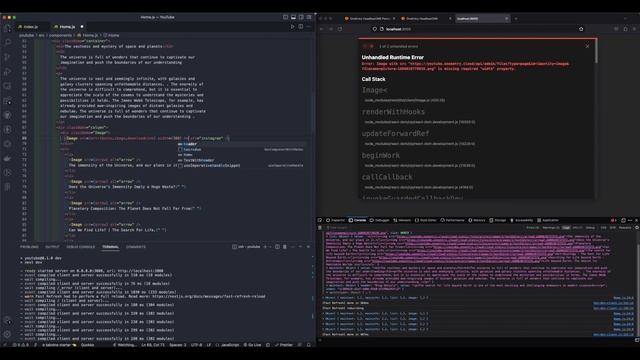This screenshot has height=360, width=640.
Task: Open the Accounts icon in the VS Code sidebar
Action: point(7,321)
